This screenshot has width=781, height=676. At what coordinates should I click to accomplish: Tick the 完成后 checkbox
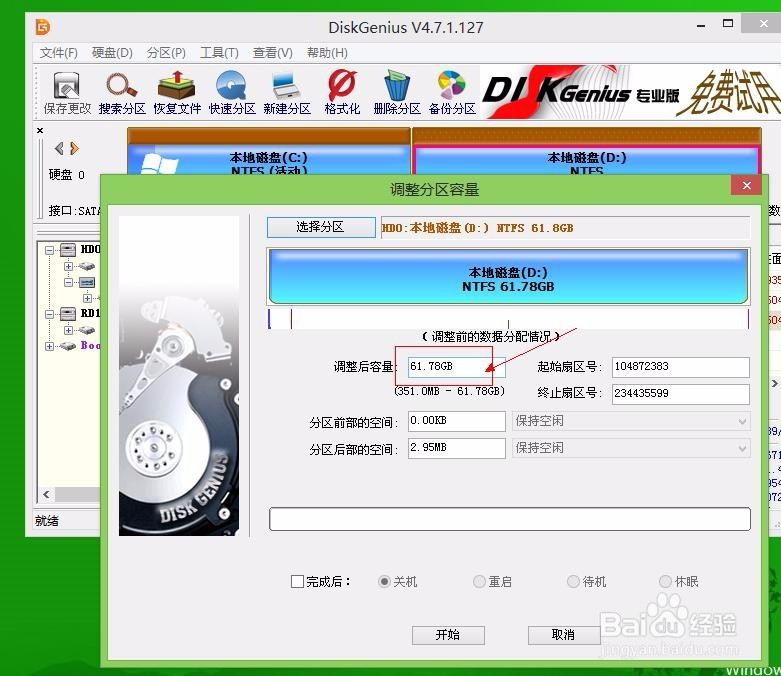[x=297, y=581]
